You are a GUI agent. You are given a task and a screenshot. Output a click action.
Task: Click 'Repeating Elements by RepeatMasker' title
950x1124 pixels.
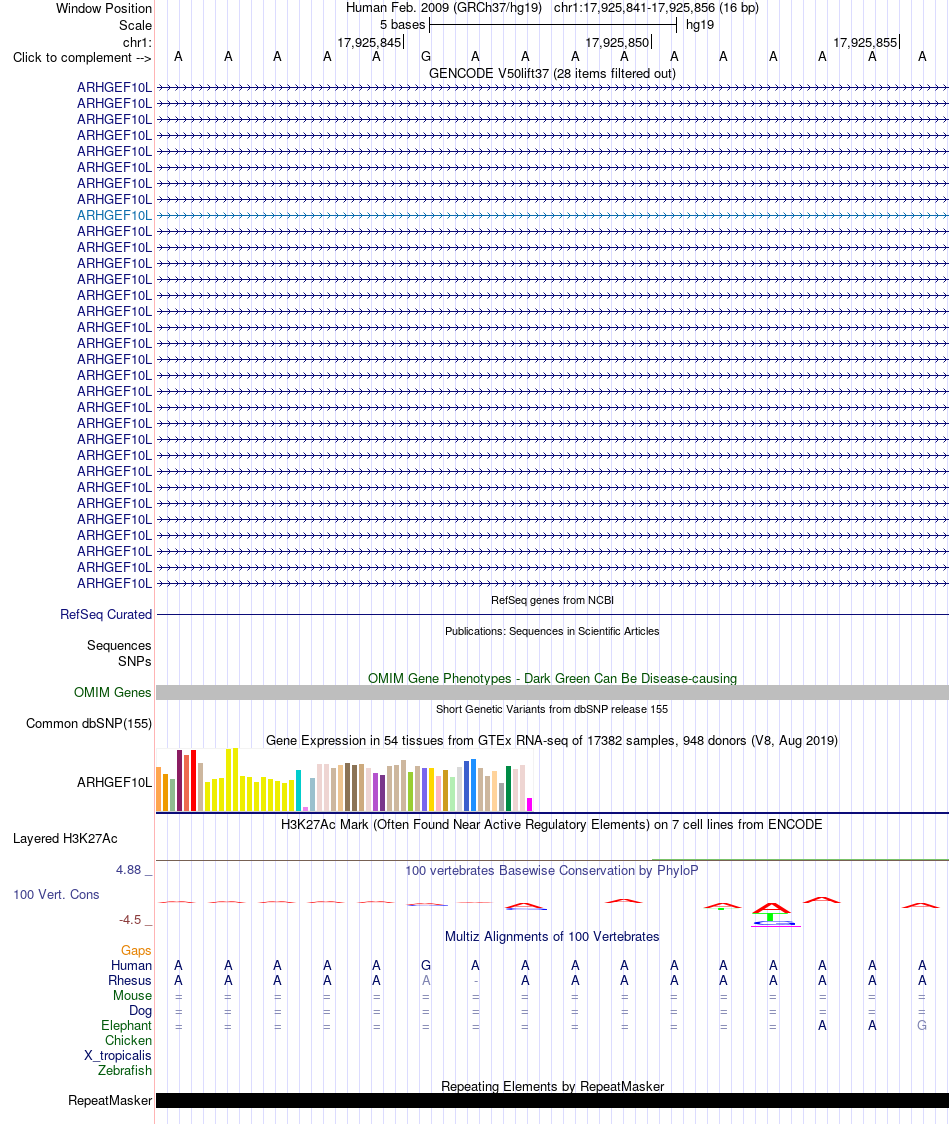point(552,1086)
